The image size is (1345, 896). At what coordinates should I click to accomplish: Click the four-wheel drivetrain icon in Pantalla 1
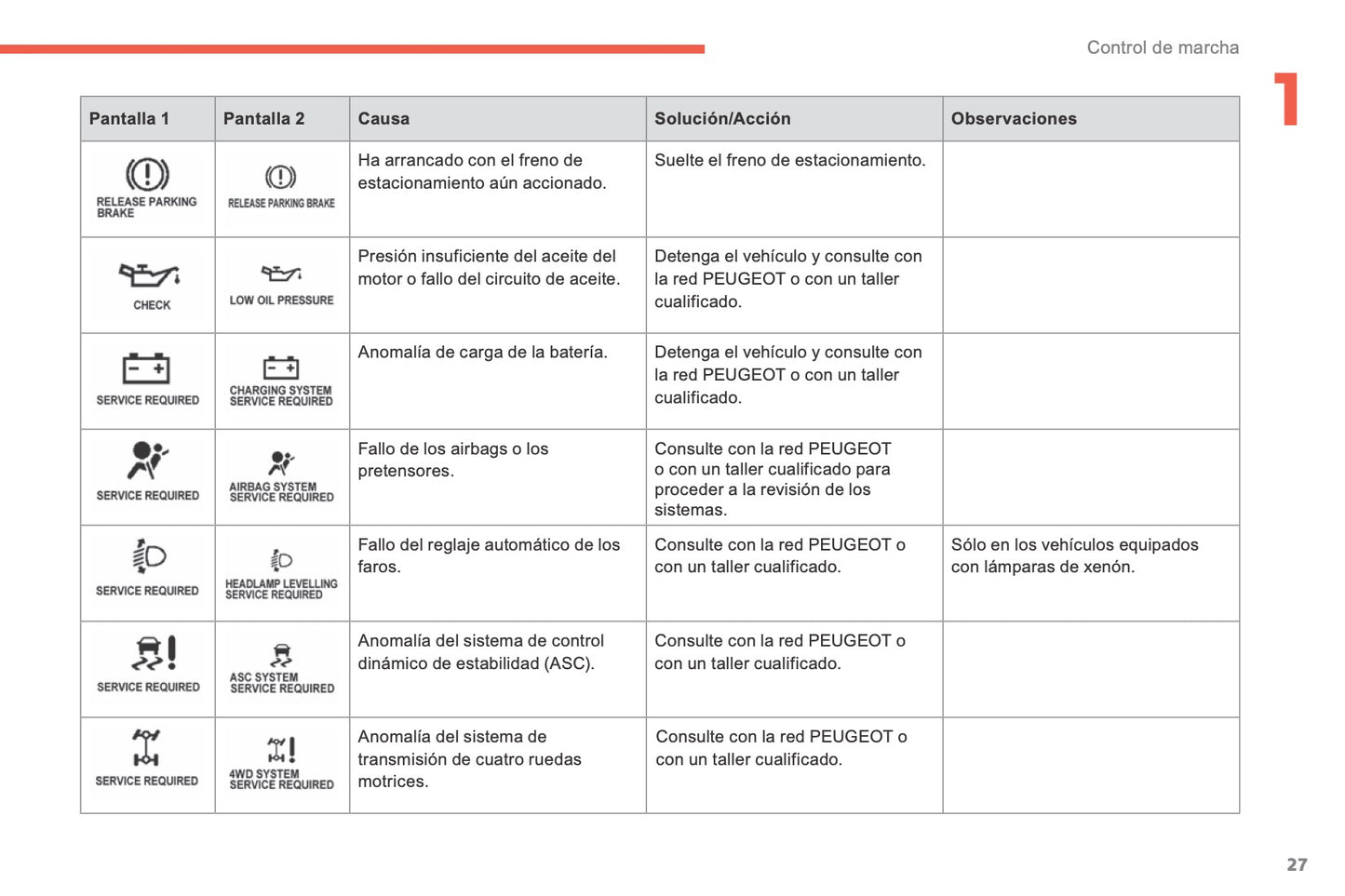146,748
